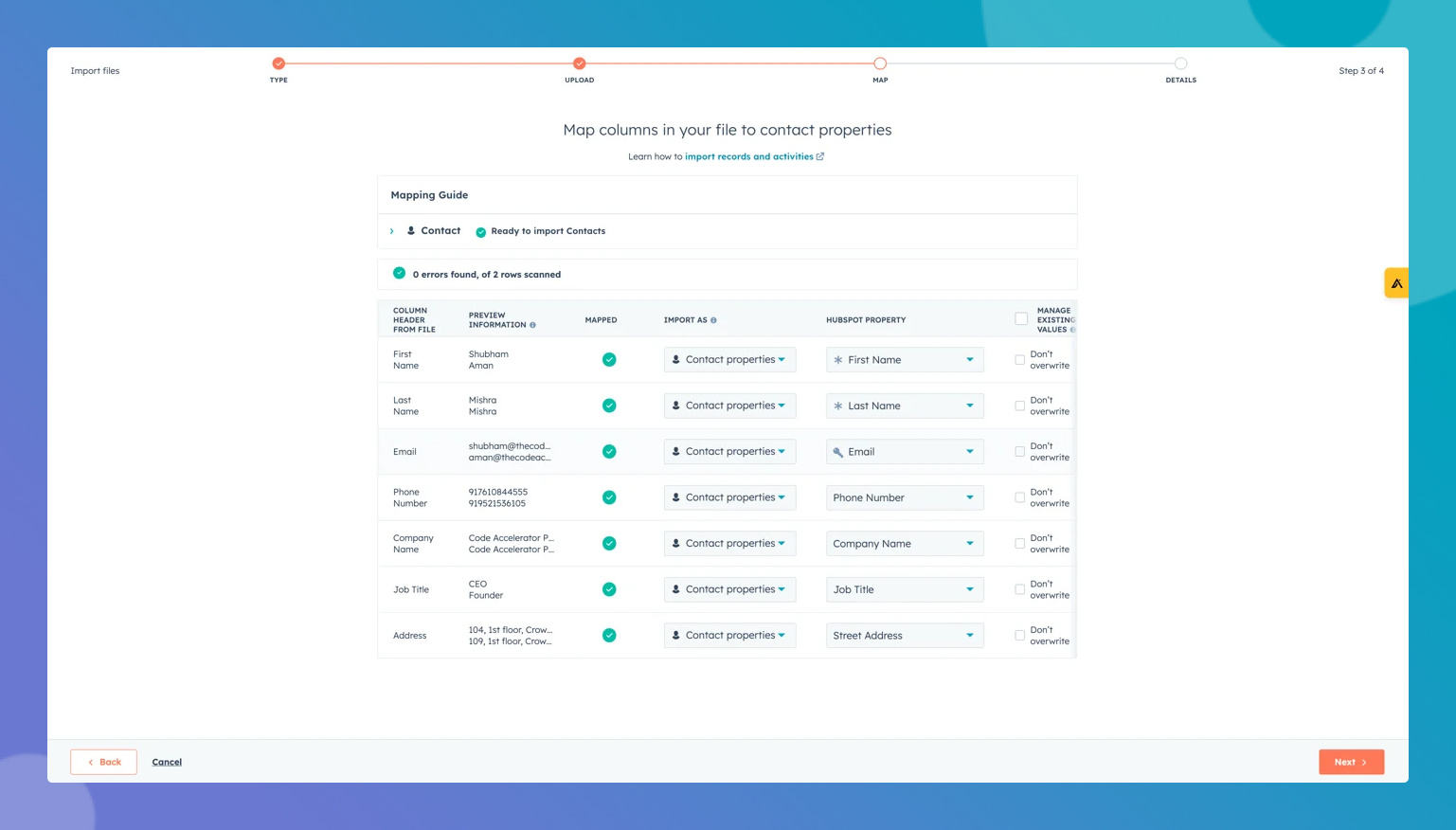Click the yellow floating widget icon
This screenshot has height=830, width=1456.
1396,283
